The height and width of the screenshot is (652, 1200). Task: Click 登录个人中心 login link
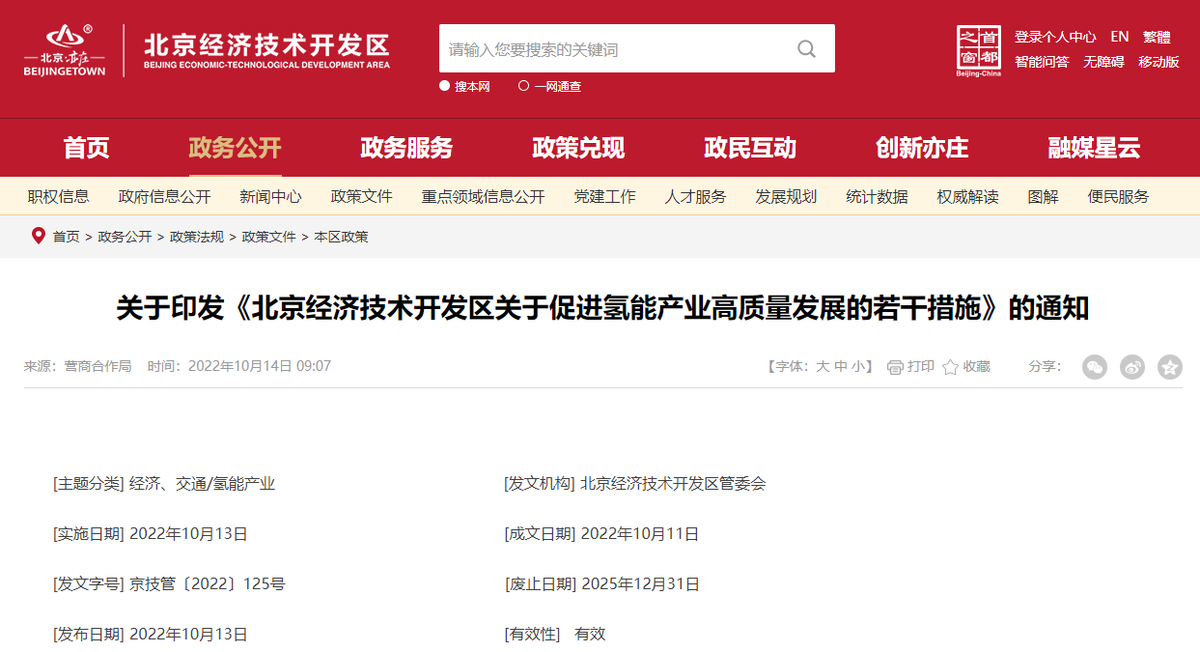pos(1055,37)
